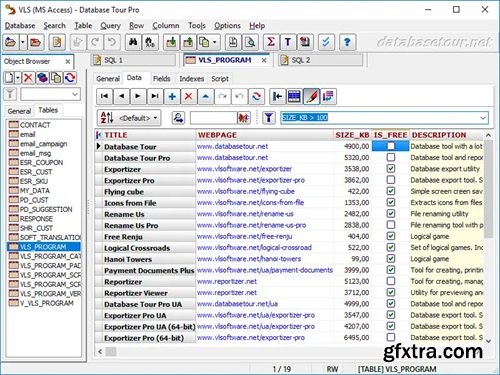Click the import data green down-arrow icon

tap(171, 42)
